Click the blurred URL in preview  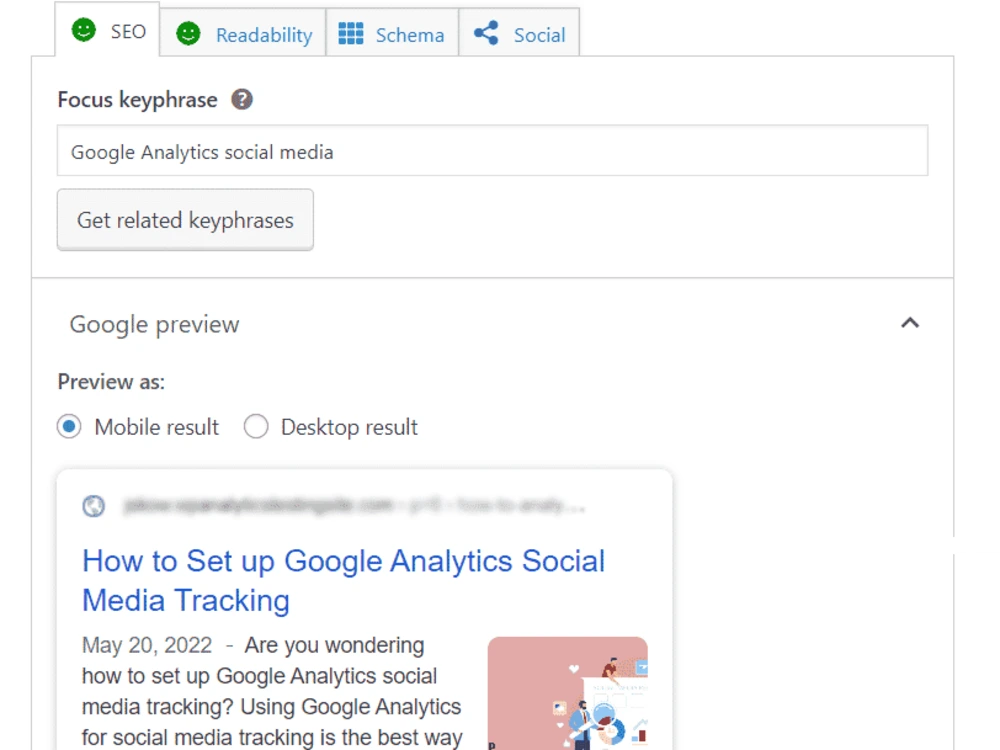point(355,506)
